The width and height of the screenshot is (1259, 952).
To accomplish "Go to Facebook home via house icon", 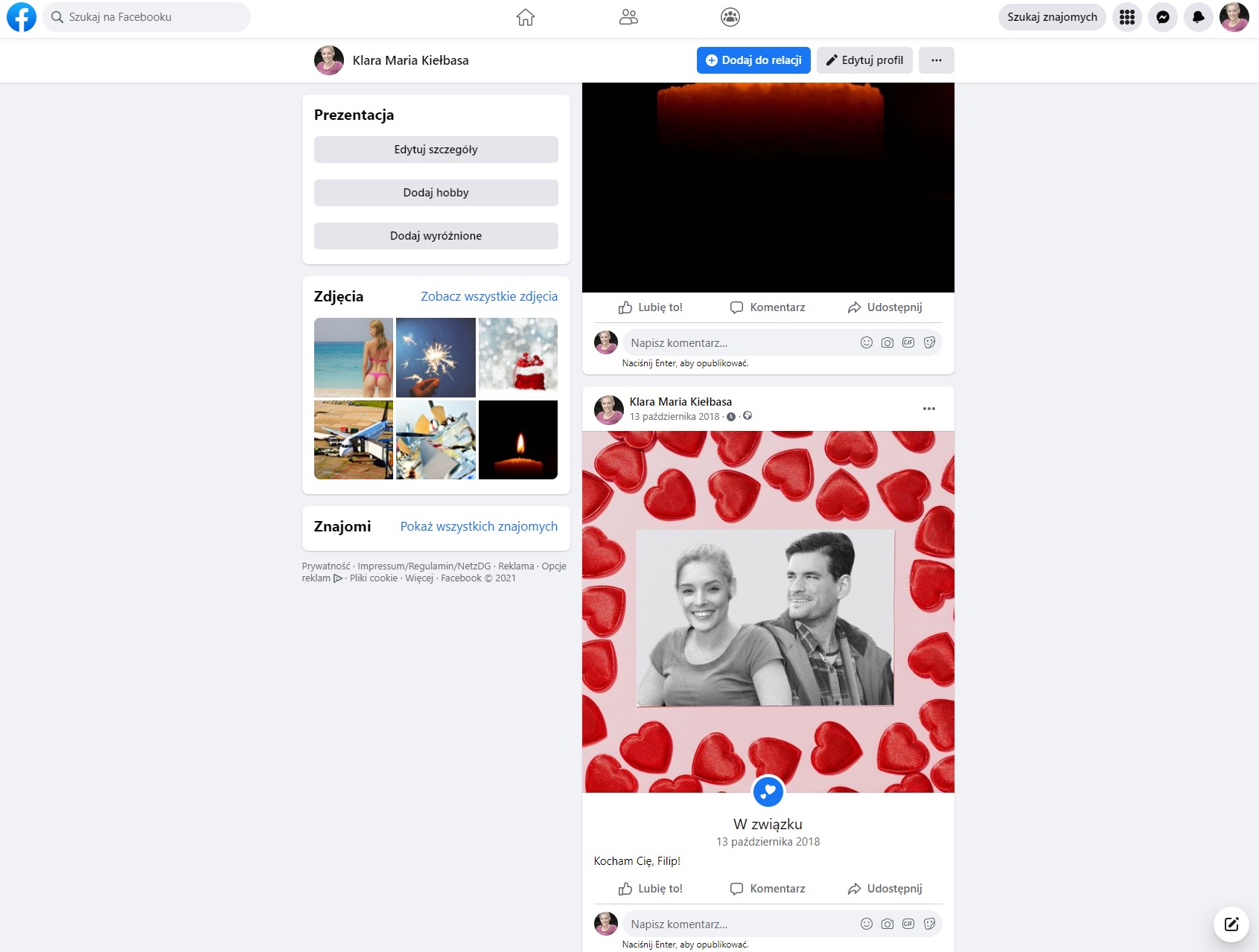I will (526, 17).
